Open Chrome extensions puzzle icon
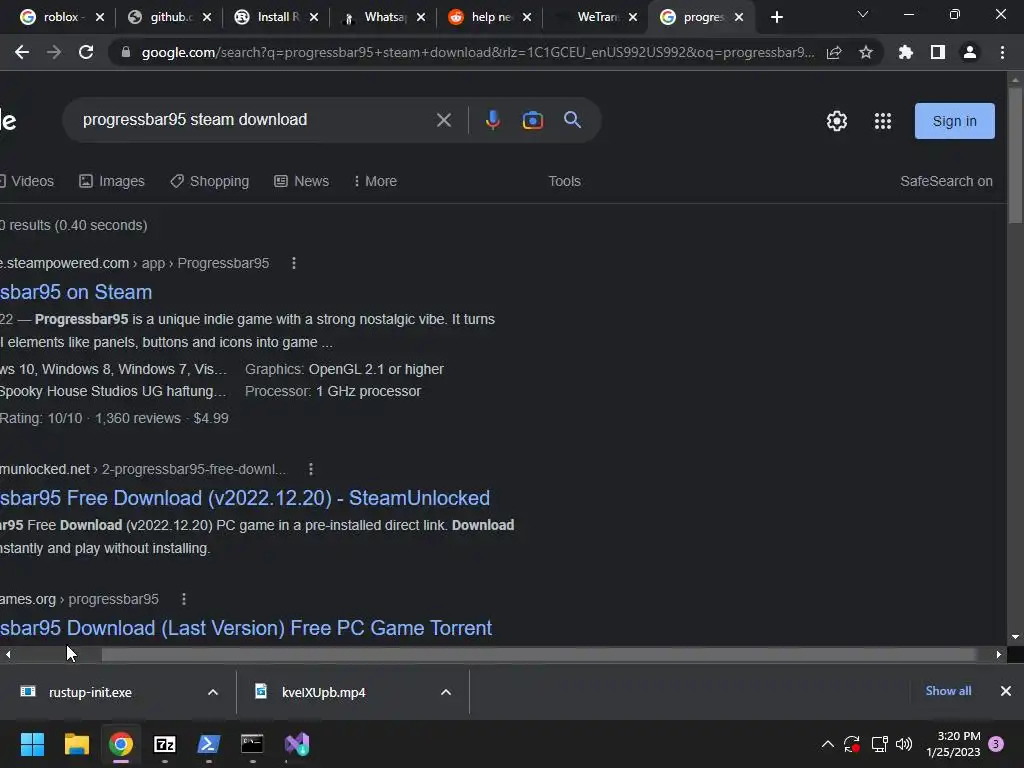Image resolution: width=1024 pixels, height=768 pixels. (906, 52)
